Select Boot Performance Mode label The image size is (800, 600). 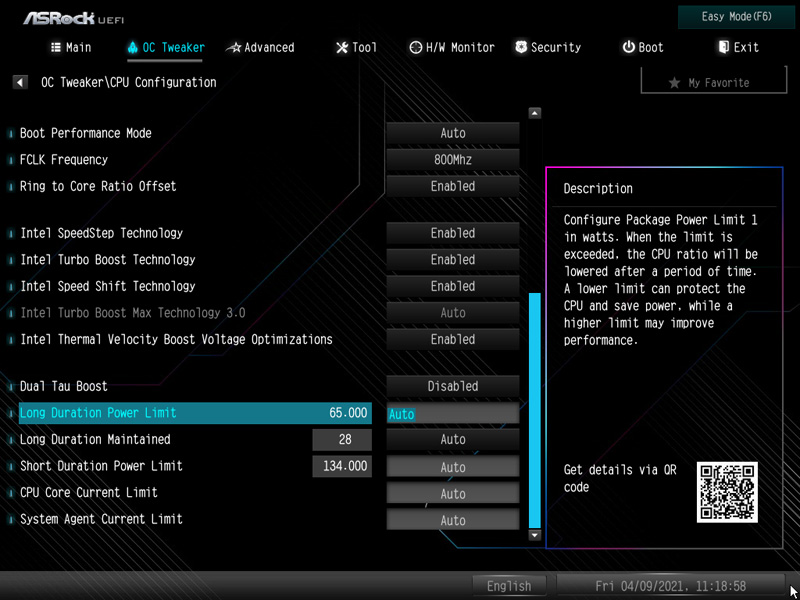pos(86,133)
